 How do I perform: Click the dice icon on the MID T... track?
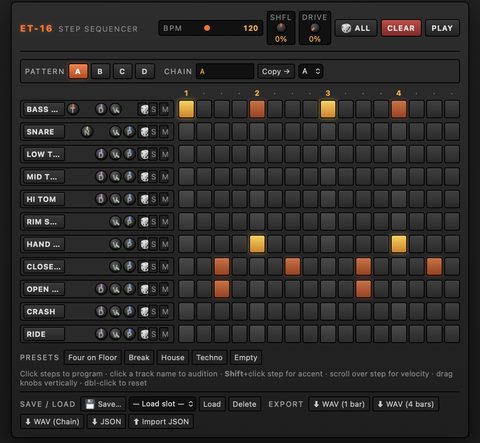tap(144, 177)
